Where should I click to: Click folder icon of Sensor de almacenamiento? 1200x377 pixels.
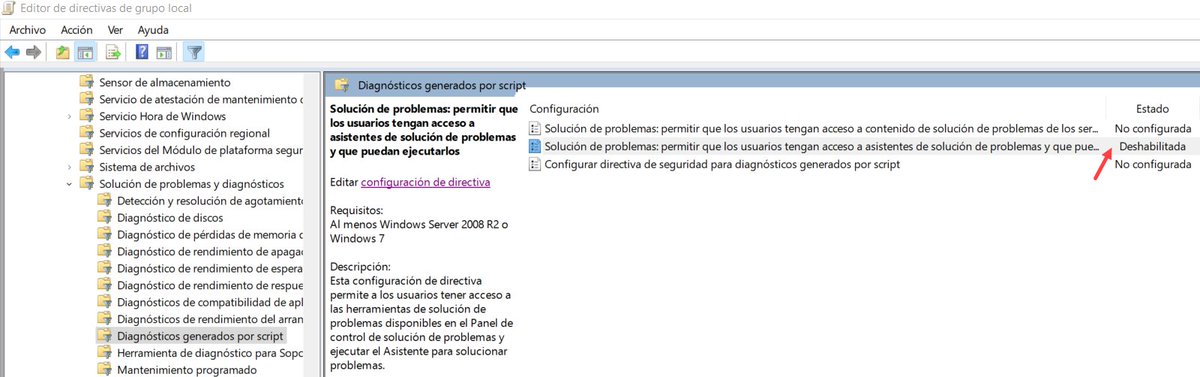[x=87, y=82]
